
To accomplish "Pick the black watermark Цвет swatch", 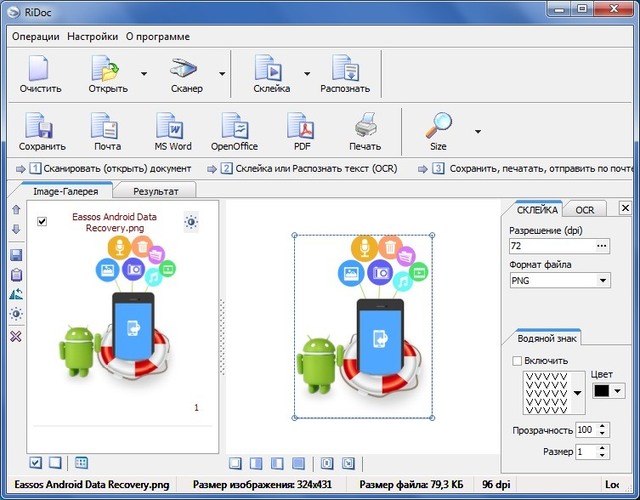I will click(603, 392).
